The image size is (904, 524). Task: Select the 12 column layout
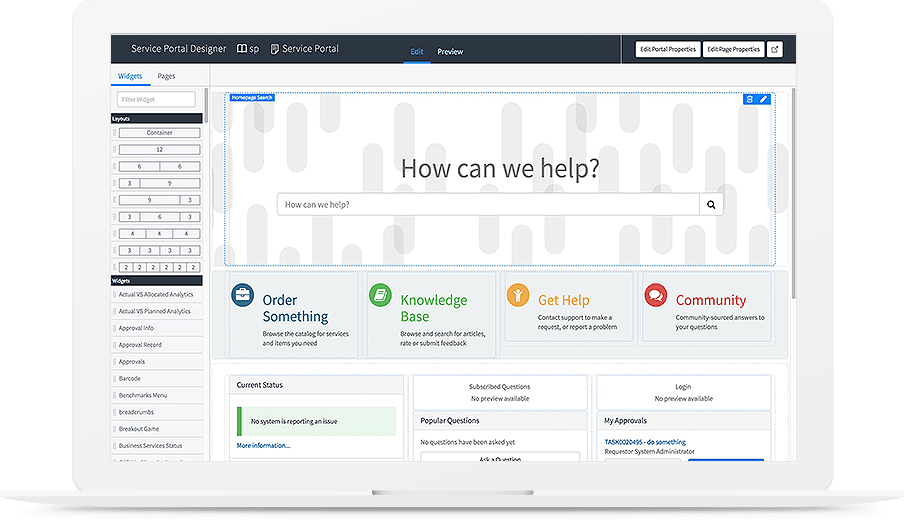pyautogui.click(x=160, y=150)
